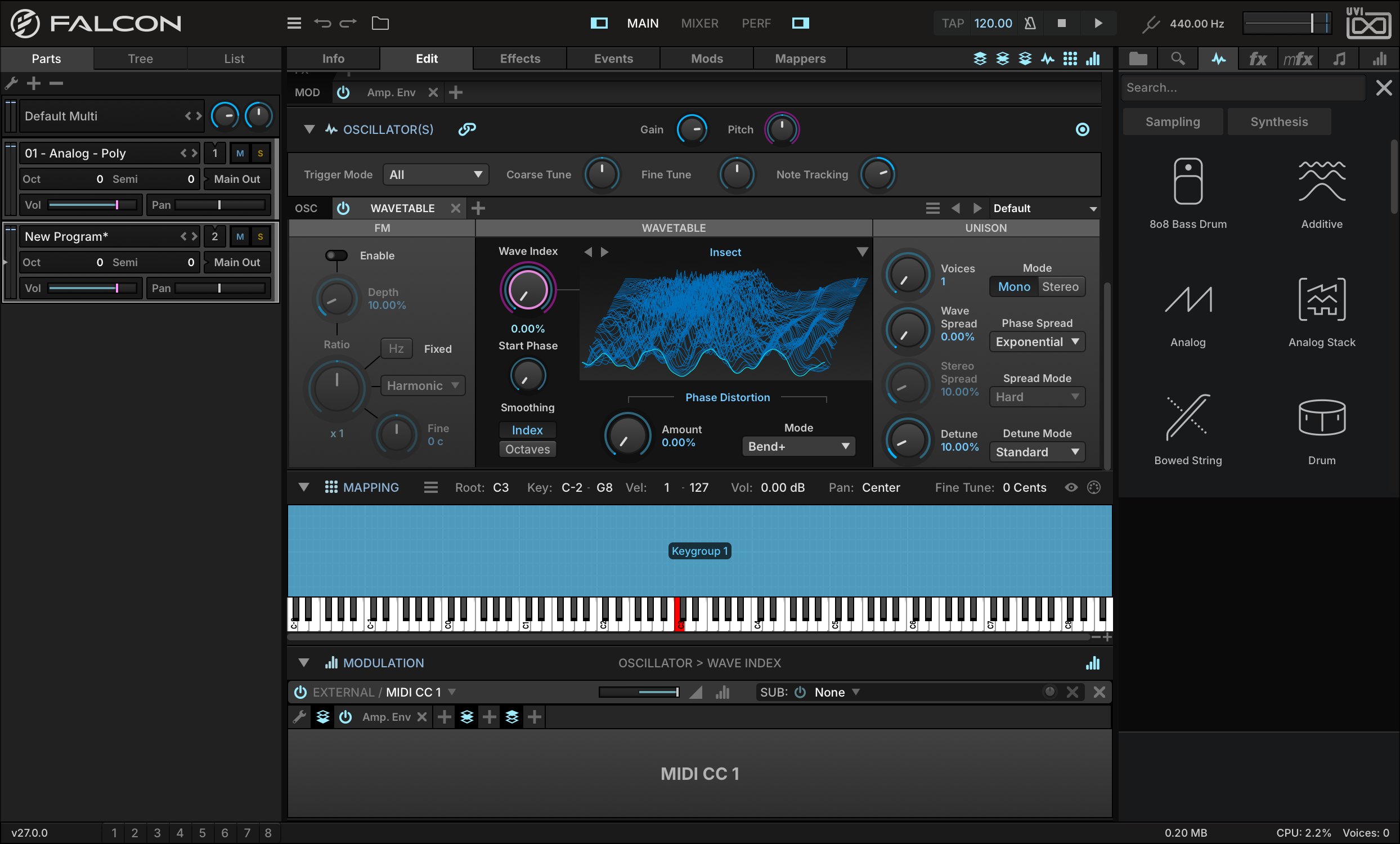Screen dimensions: 1400x844
Task: Toggle Amp. Env power in MOD row
Action: coord(343,93)
